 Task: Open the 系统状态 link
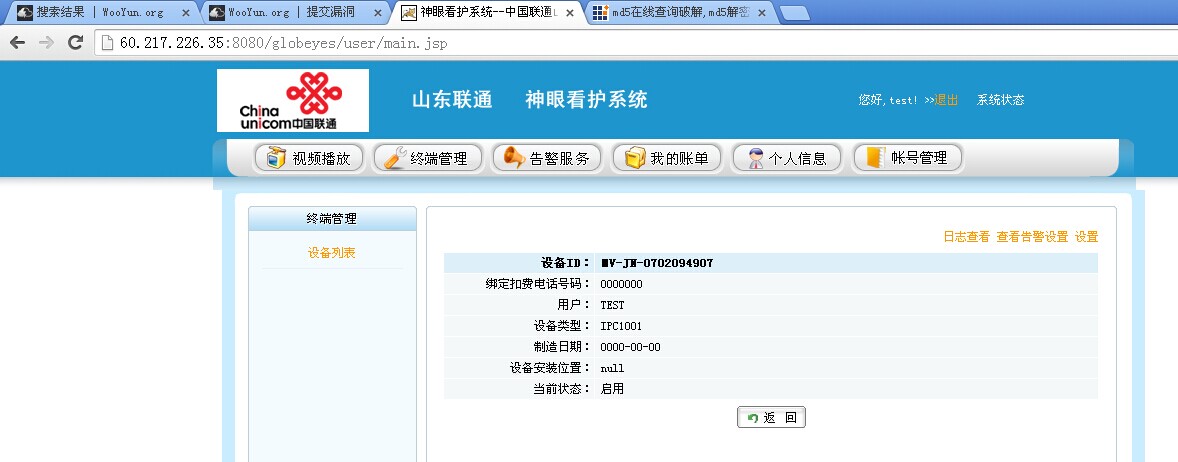click(1000, 100)
